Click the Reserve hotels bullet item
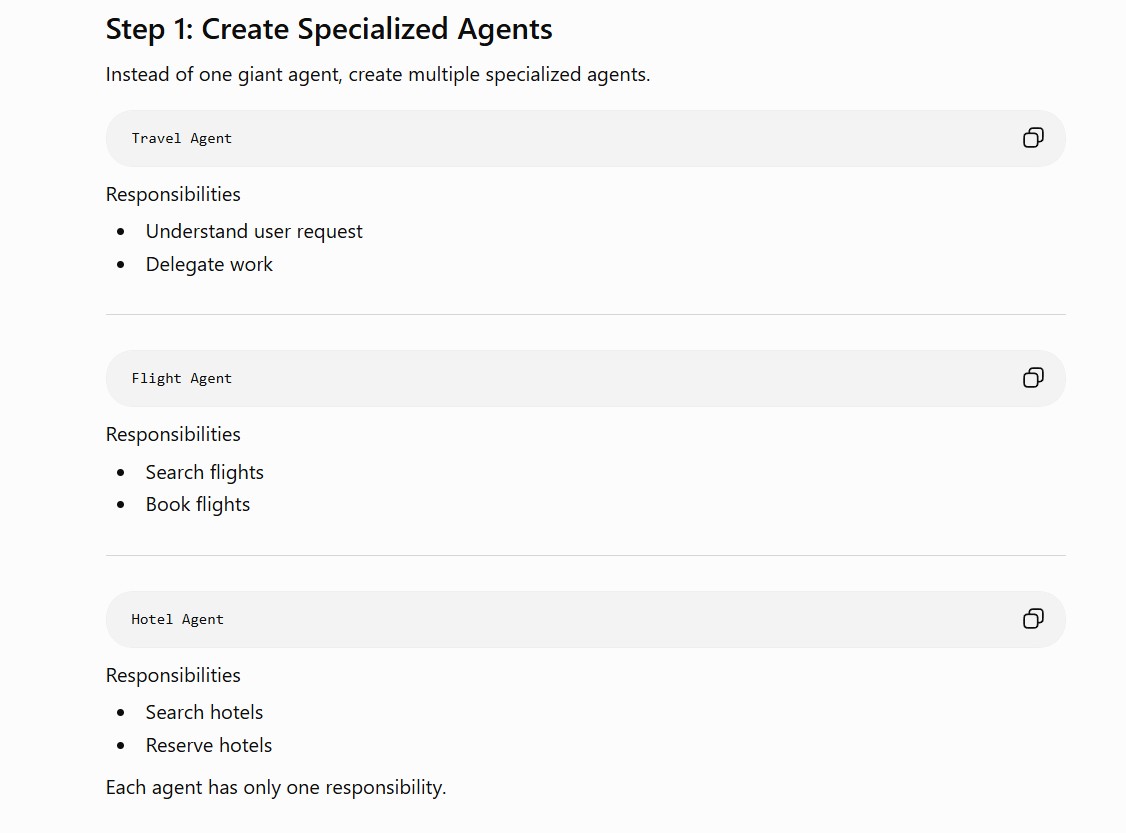This screenshot has height=833, width=1126. [208, 745]
